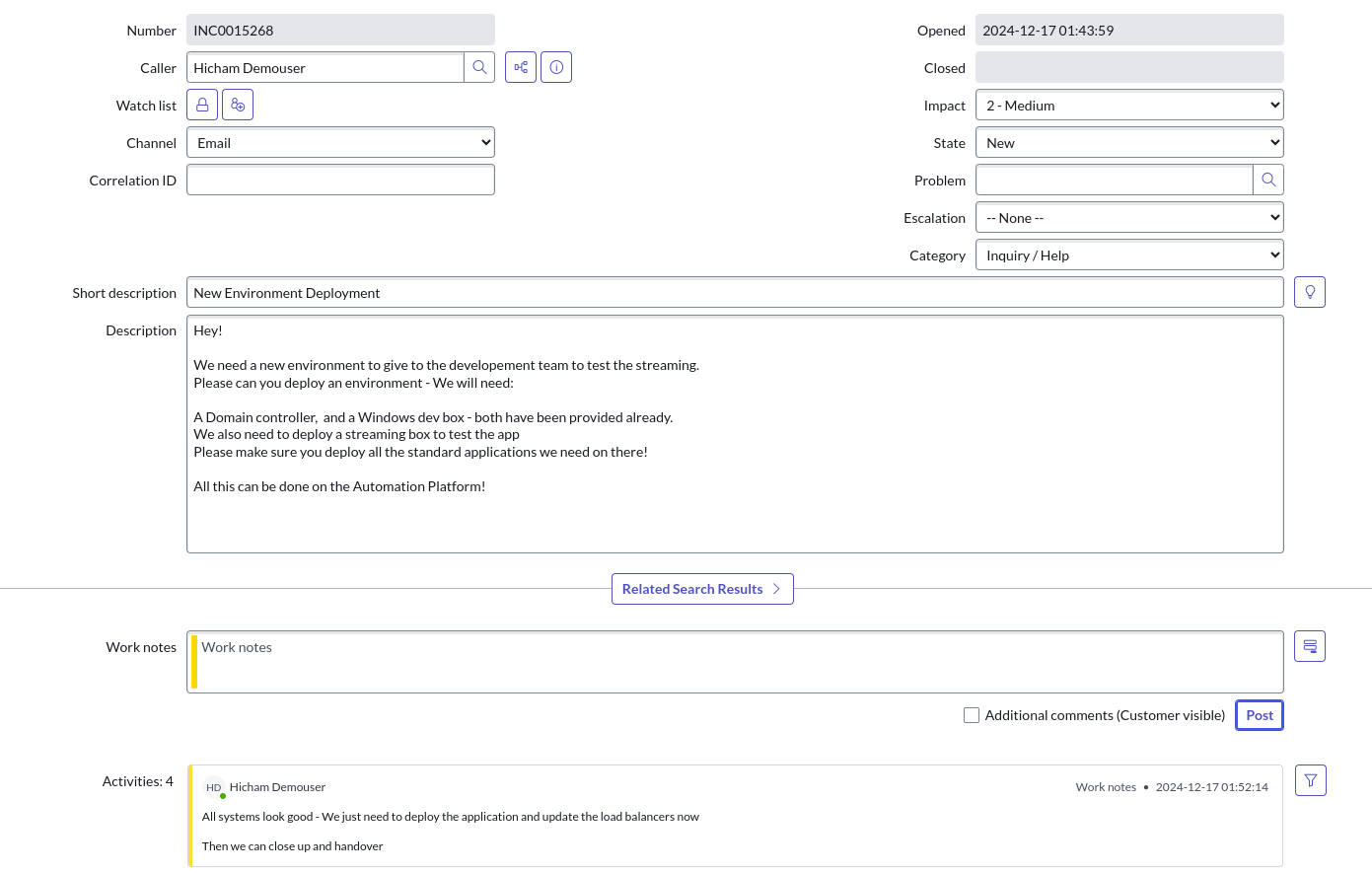Click the Problem lookup search icon
Image resolution: width=1372 pixels, height=874 pixels.
[x=1268, y=180]
